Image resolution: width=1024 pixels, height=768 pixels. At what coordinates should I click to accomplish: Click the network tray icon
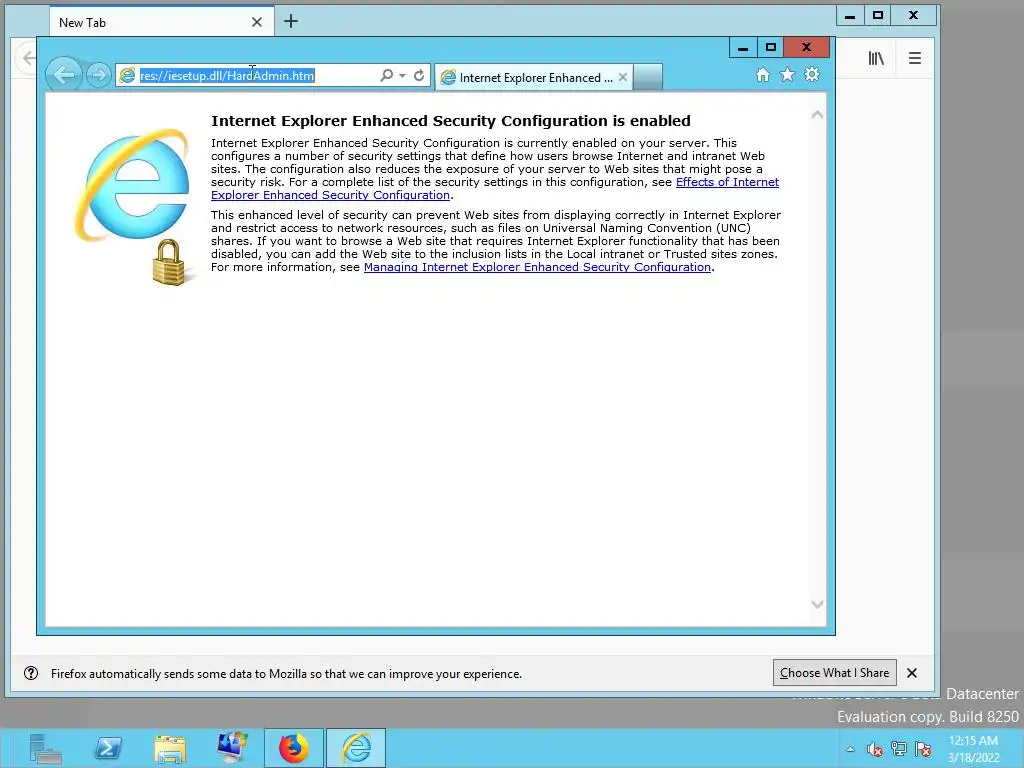point(899,749)
